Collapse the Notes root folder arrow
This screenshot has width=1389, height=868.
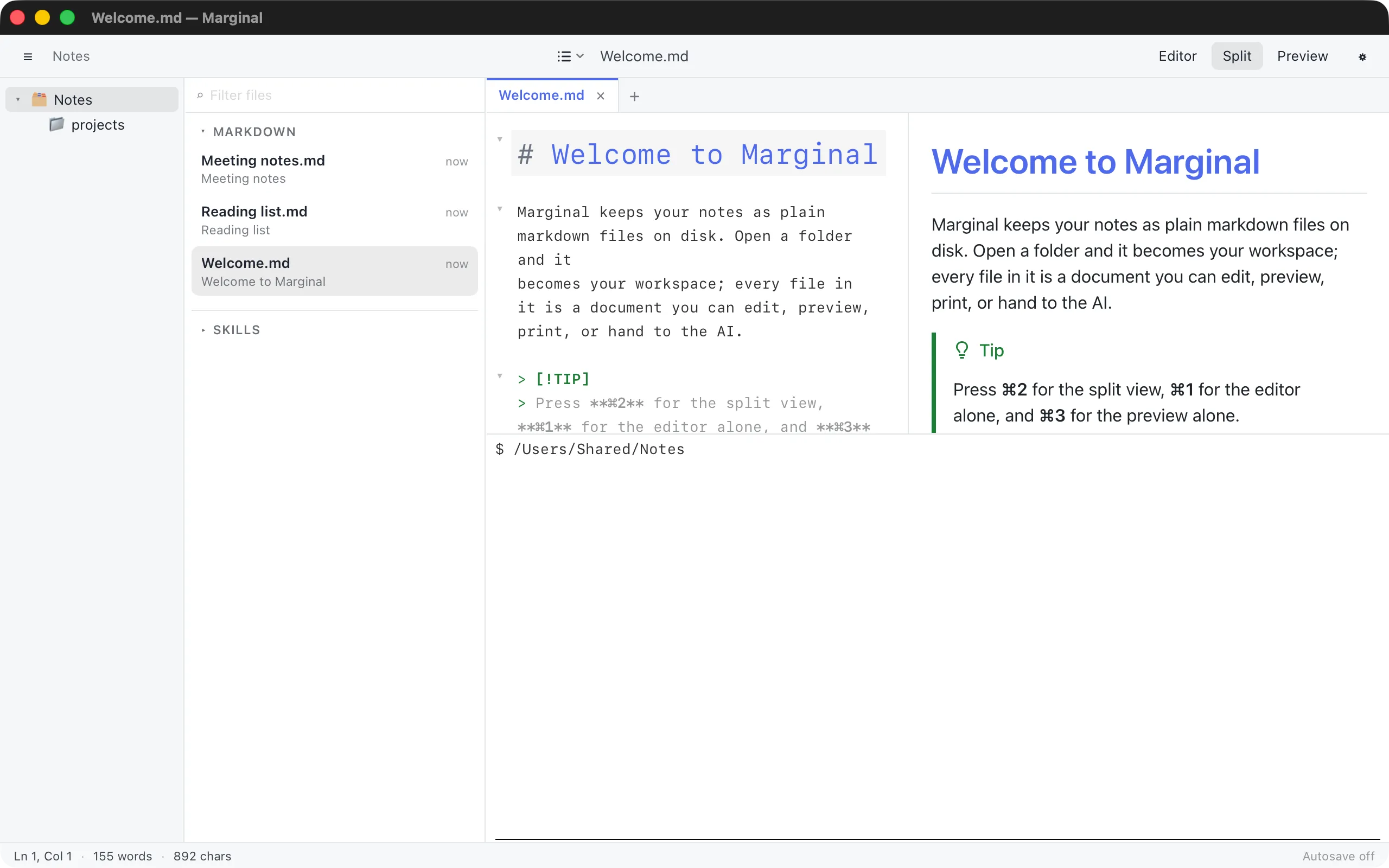coord(18,99)
